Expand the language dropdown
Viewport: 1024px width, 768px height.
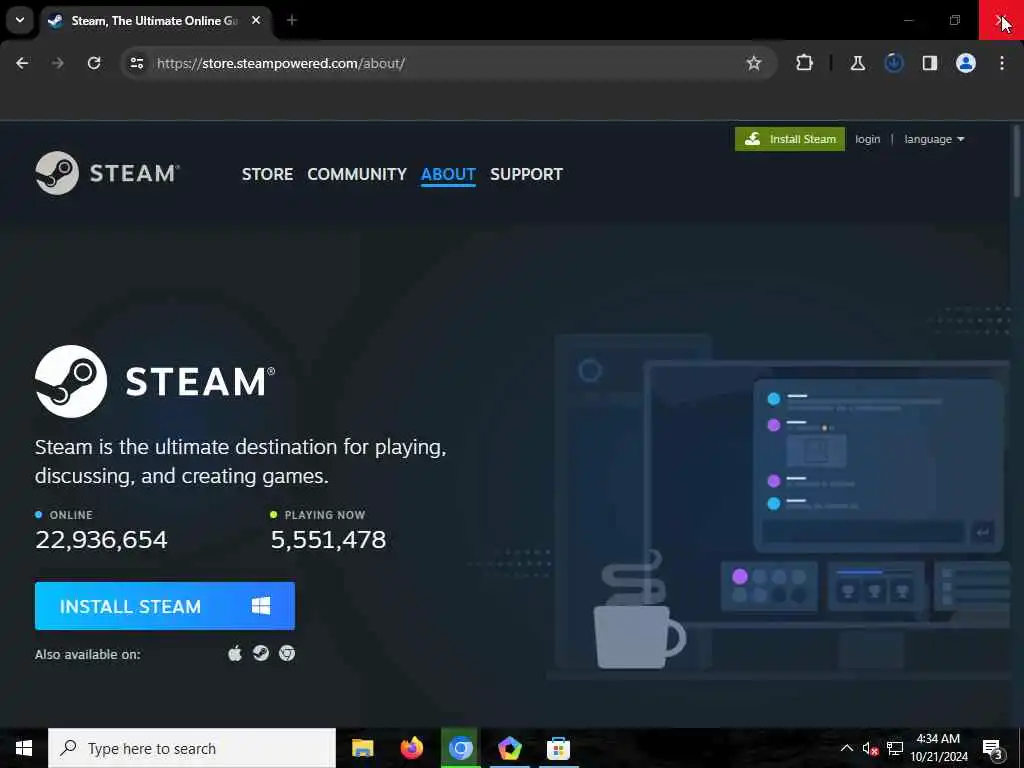pos(934,139)
